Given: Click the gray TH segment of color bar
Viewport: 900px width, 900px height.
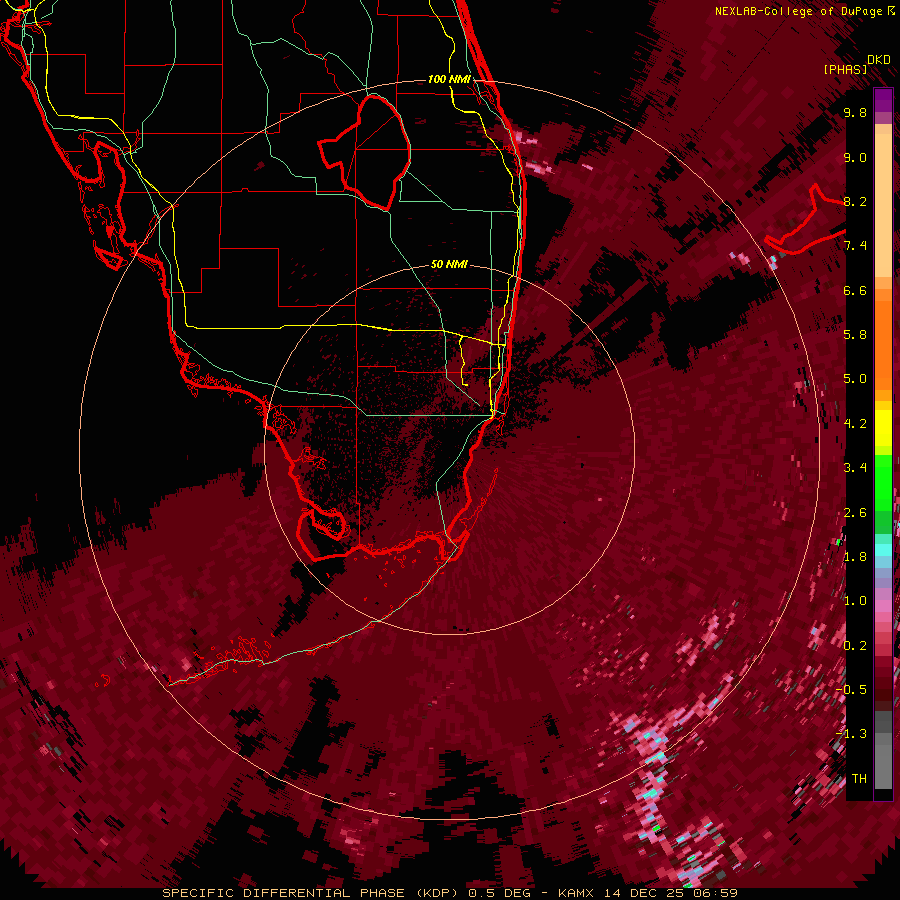Looking at the screenshot, I should click(x=883, y=761).
